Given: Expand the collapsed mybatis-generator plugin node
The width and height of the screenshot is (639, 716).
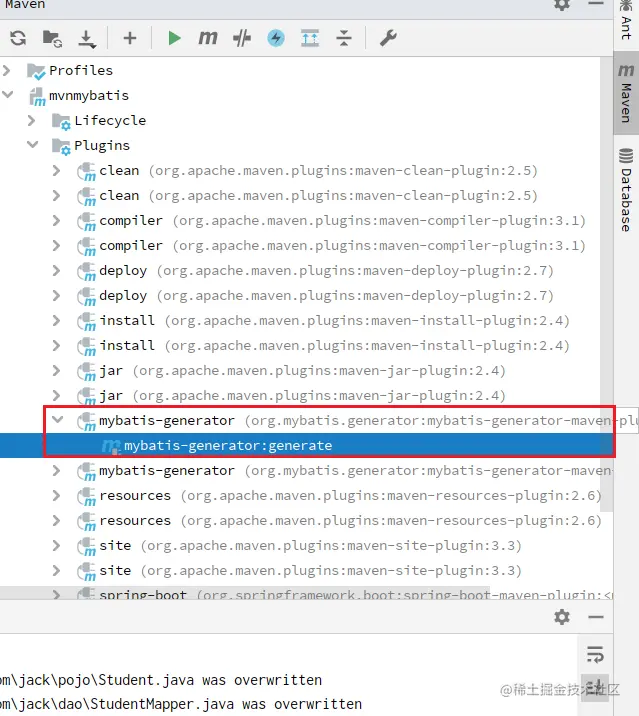Looking at the screenshot, I should (57, 470).
